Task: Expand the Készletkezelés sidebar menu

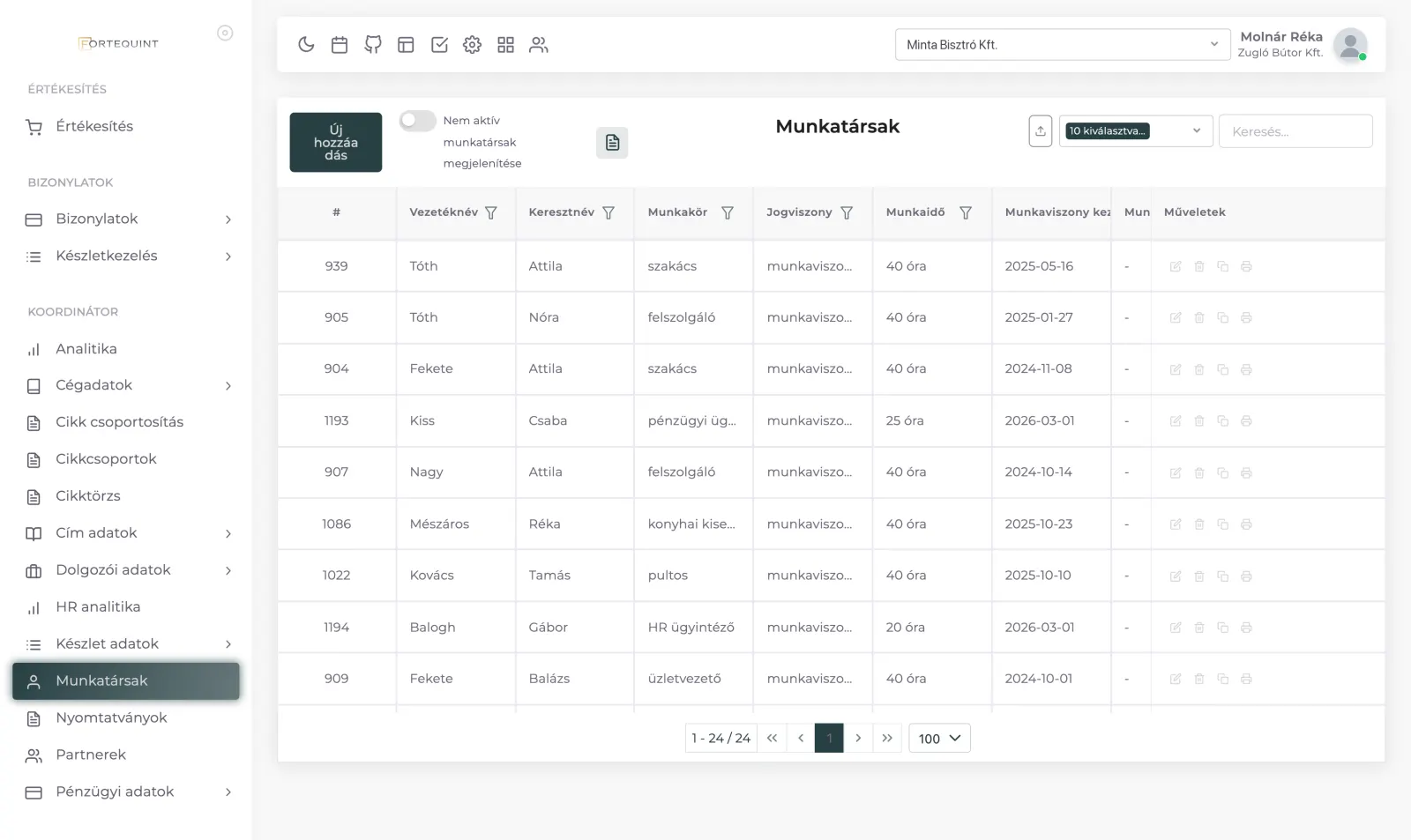Action: (128, 256)
